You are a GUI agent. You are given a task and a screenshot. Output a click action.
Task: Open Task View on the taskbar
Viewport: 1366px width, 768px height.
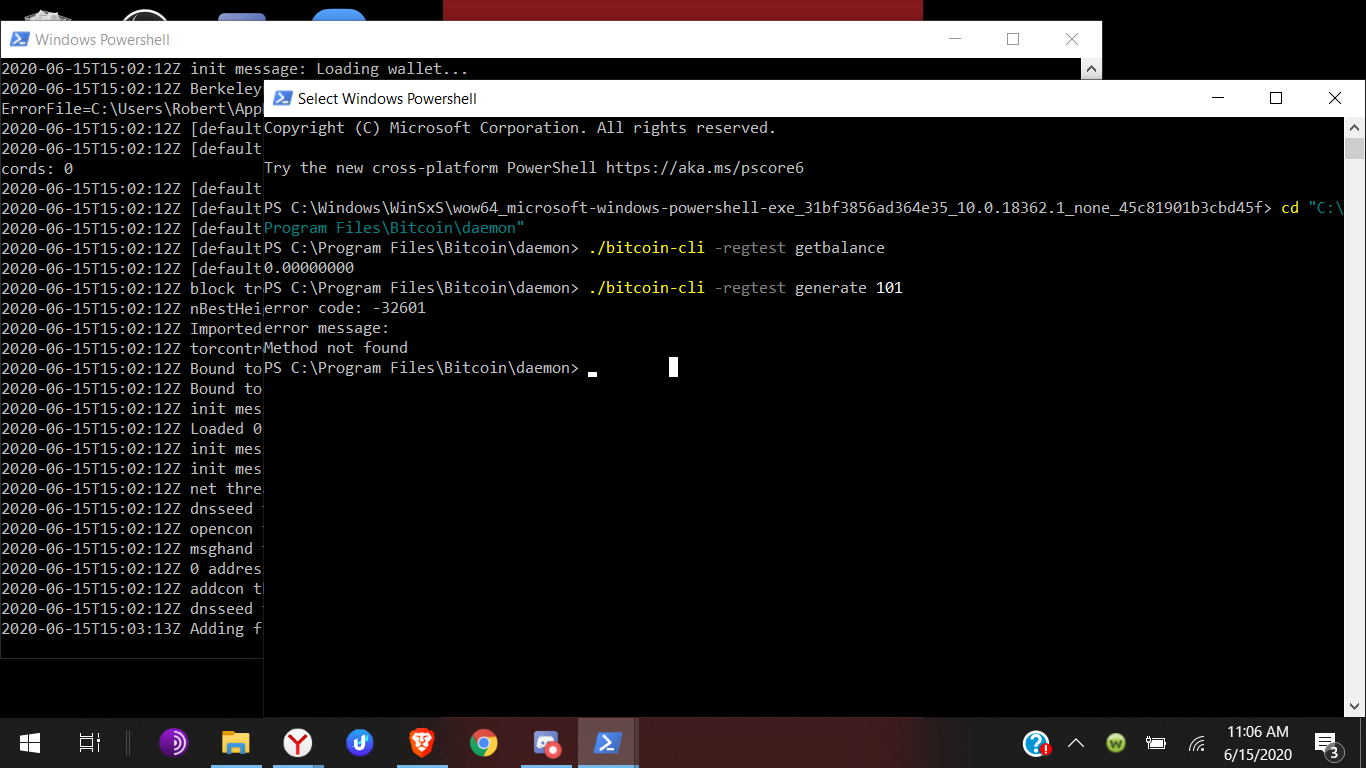click(90, 743)
